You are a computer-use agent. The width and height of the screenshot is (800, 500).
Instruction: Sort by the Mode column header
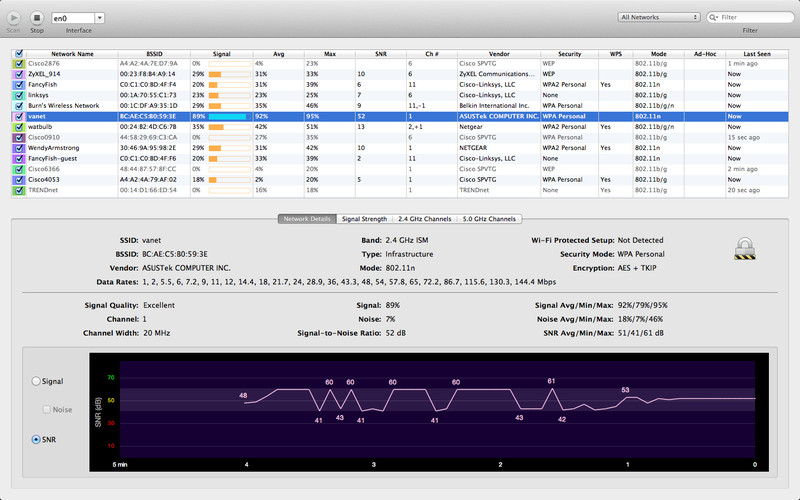pyautogui.click(x=658, y=54)
